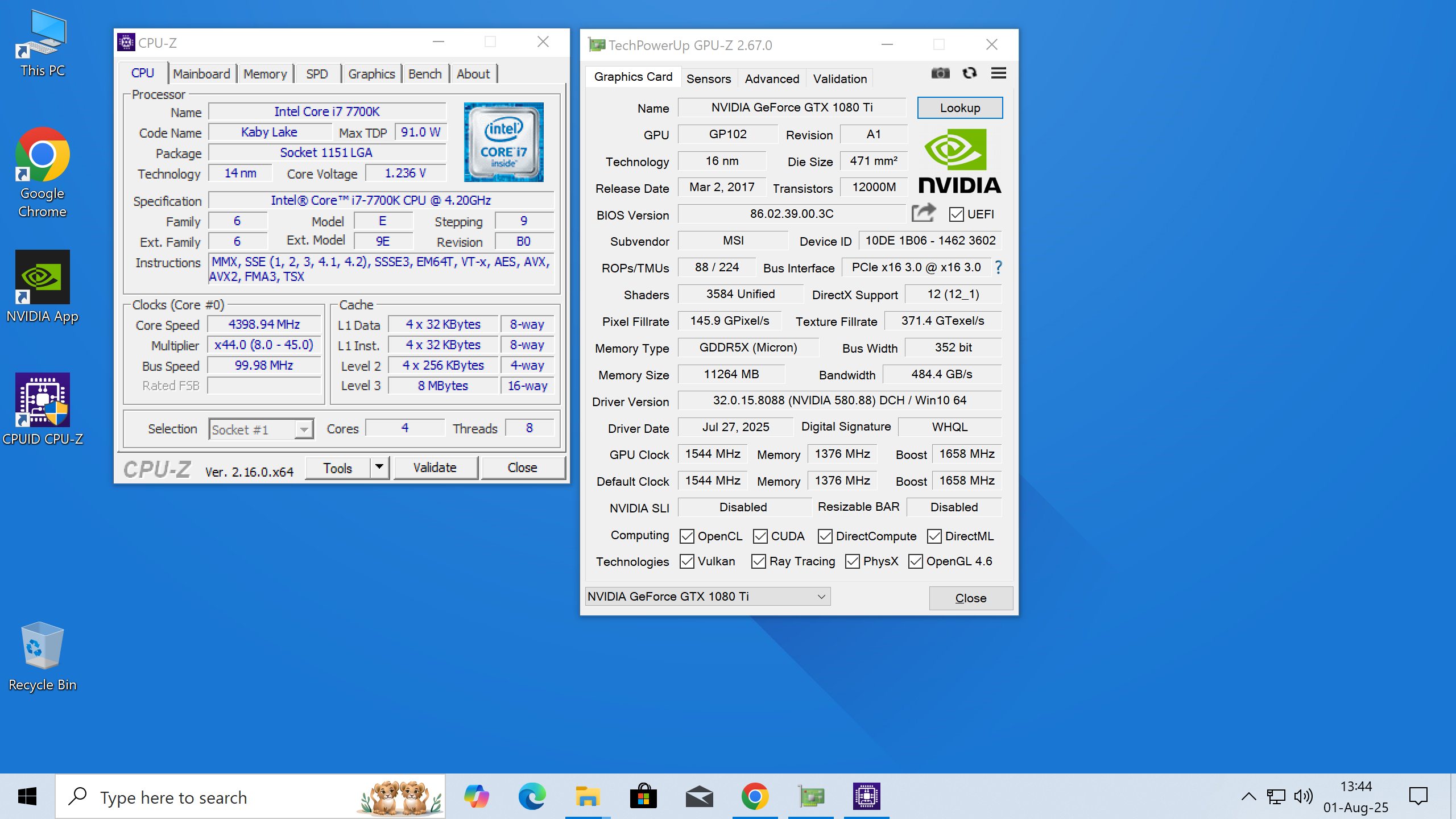This screenshot has height=819, width=1456.
Task: Open GPU selection dropdown GTX 1080 Ti
Action: click(x=708, y=597)
